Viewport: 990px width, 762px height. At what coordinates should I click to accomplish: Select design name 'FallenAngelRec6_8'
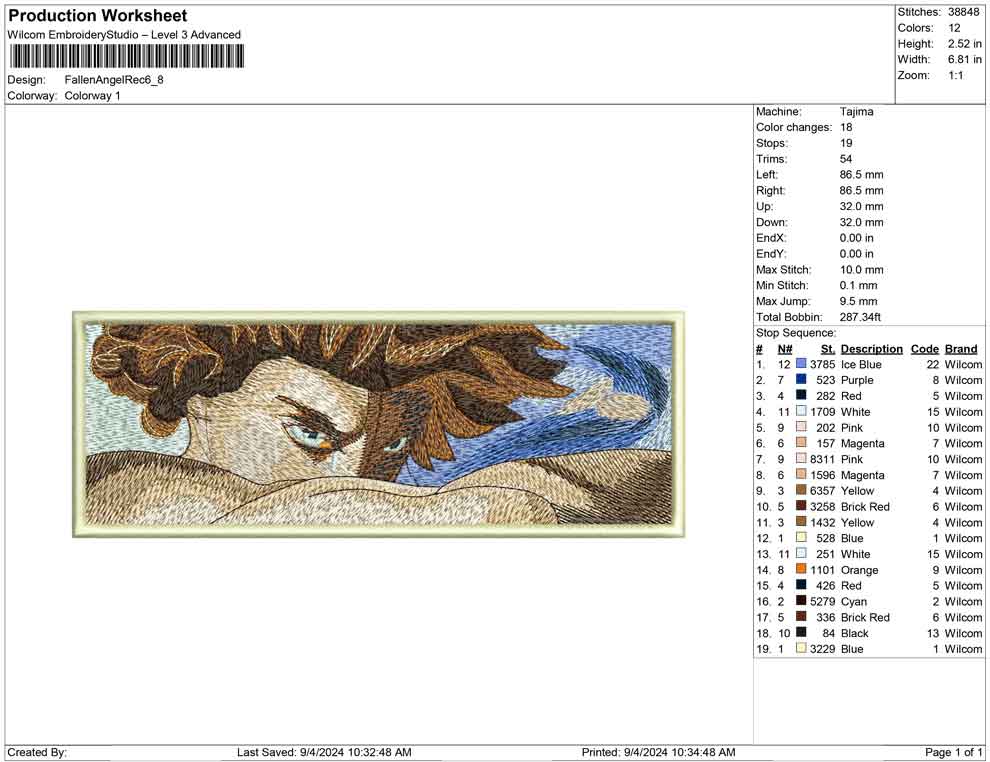pos(114,80)
